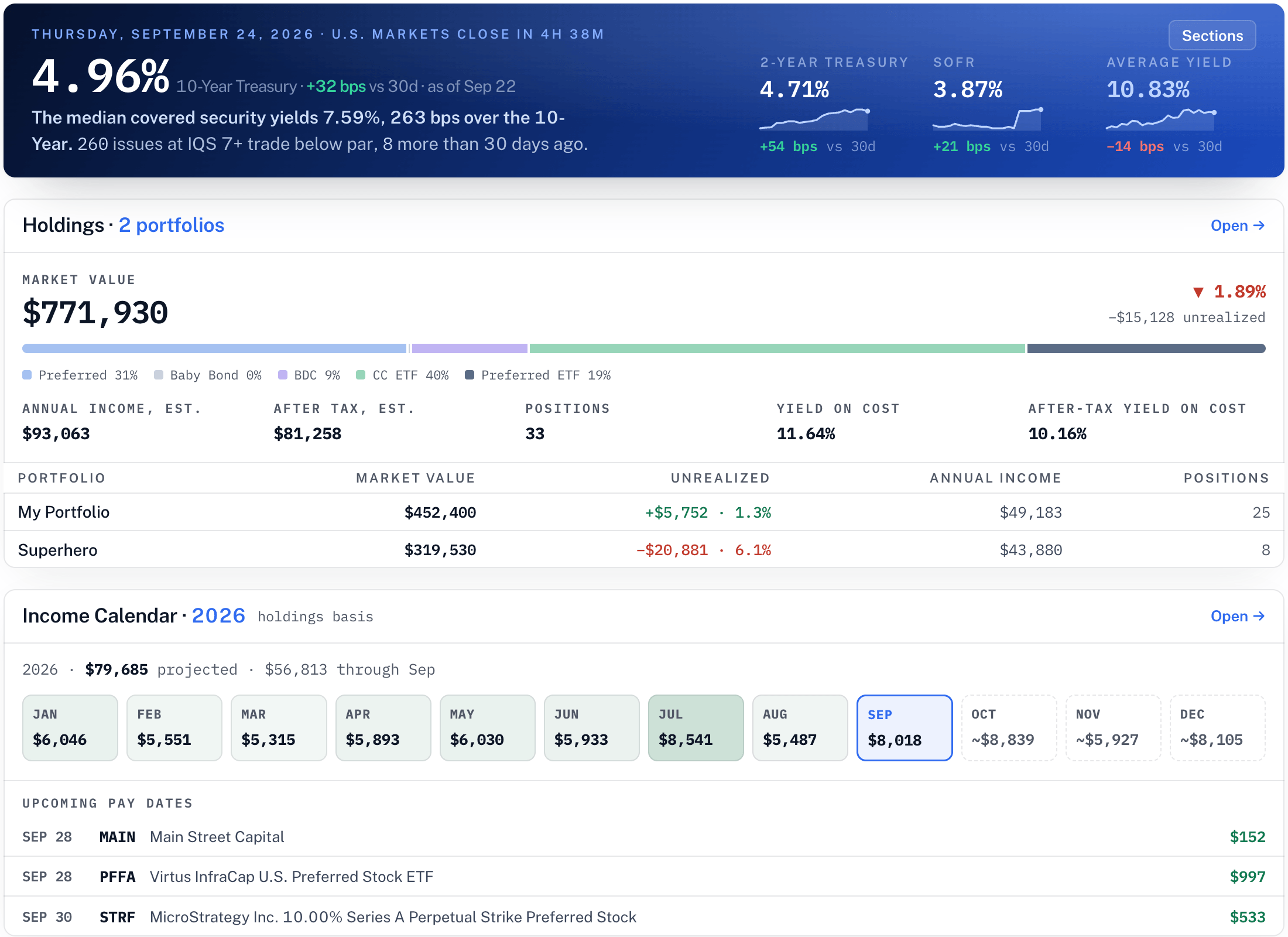Click the $533 STRF payment amount
This screenshot has height=937, width=1288.
click(1248, 917)
